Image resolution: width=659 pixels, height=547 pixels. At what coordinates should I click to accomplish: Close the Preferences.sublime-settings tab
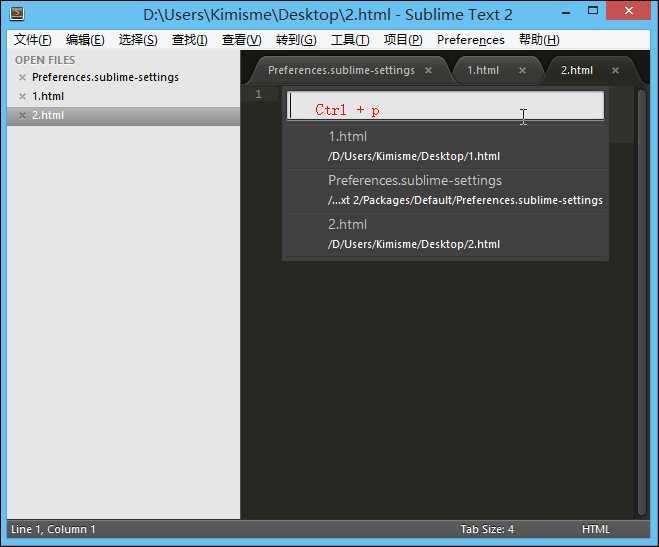click(428, 70)
